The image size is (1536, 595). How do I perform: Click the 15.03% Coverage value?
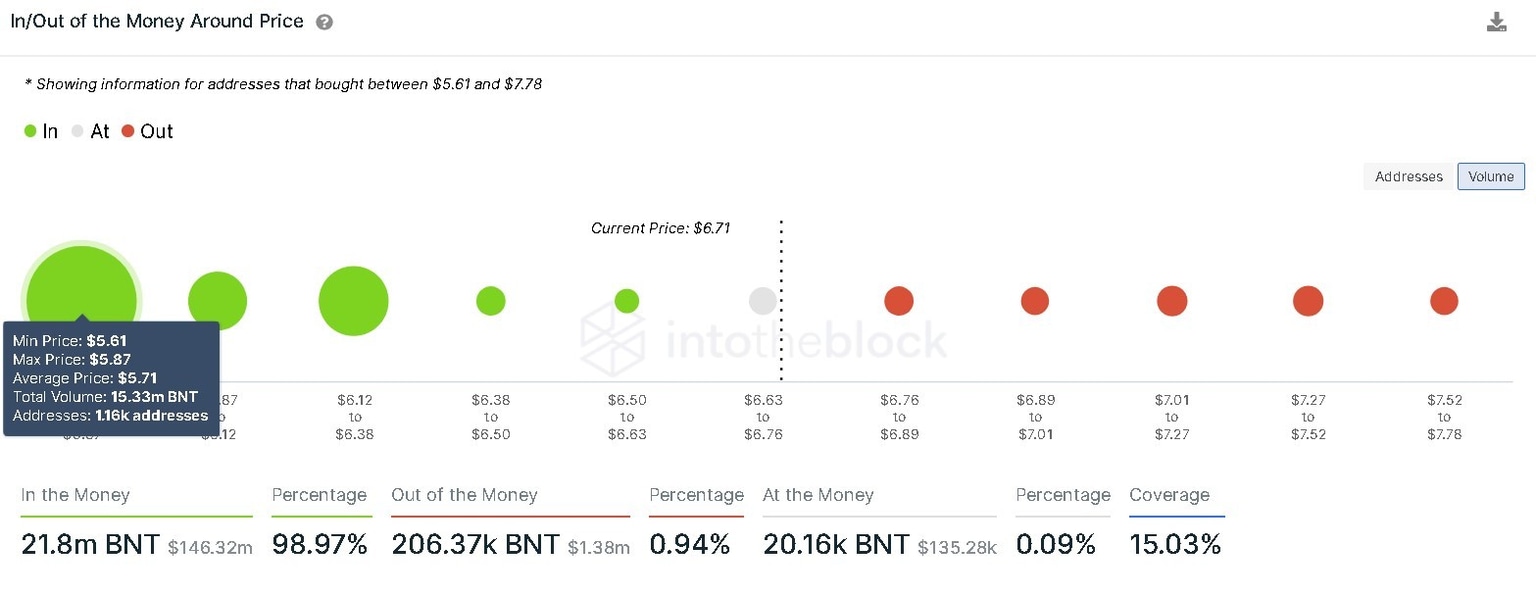pos(1177,544)
